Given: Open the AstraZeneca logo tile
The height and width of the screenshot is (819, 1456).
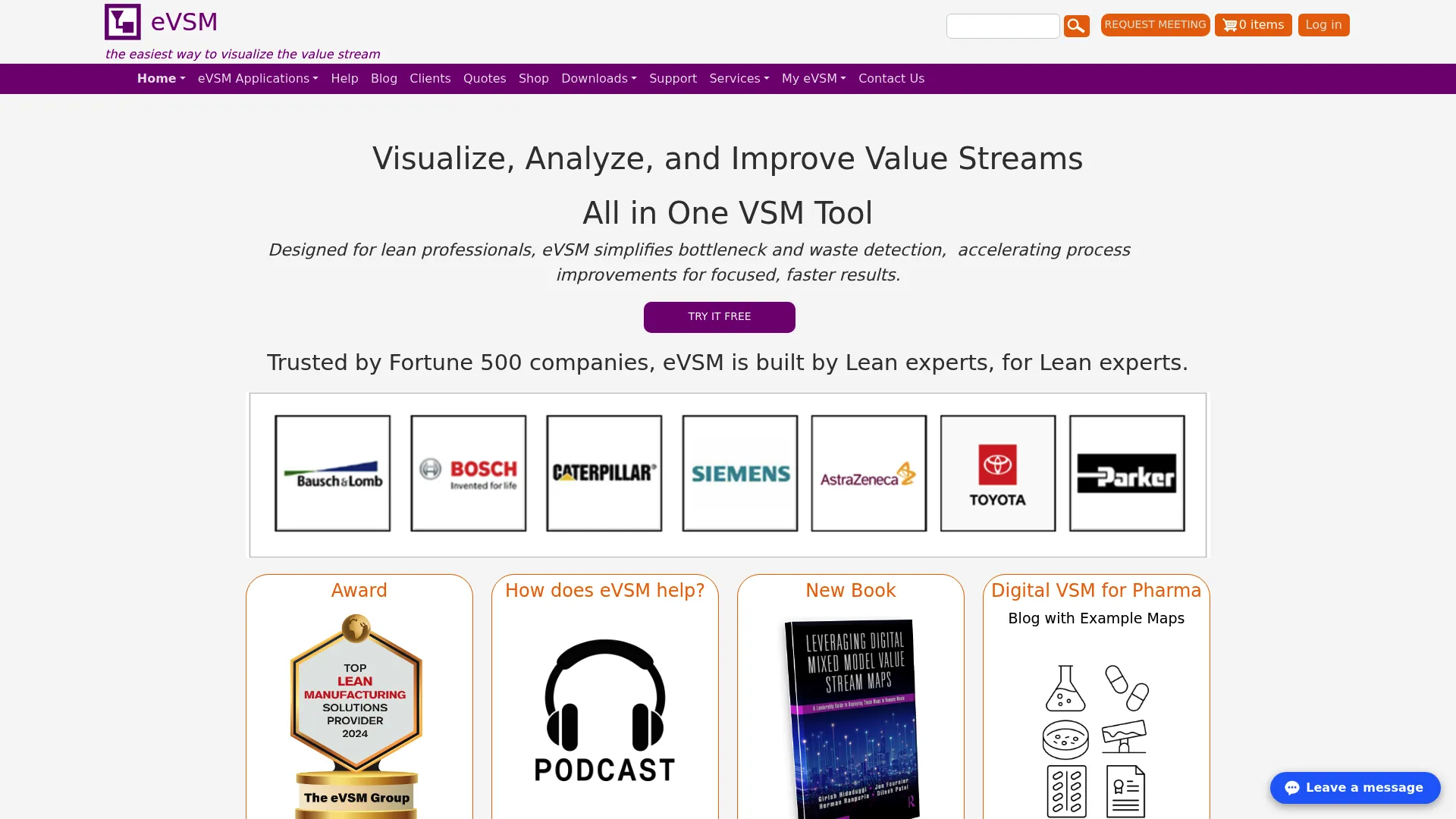Looking at the screenshot, I should [x=869, y=473].
